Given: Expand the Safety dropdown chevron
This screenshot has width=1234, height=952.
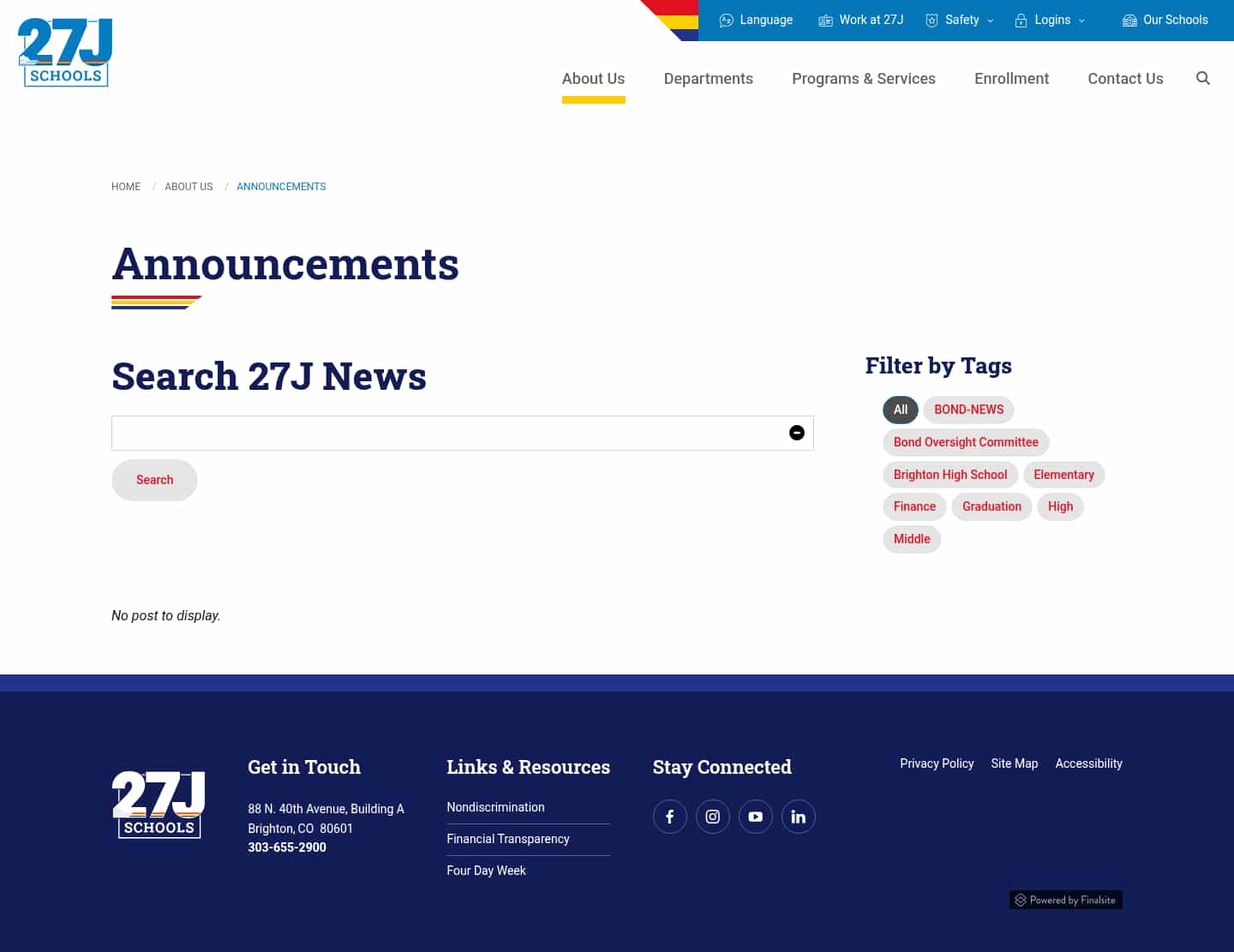Looking at the screenshot, I should [991, 21].
